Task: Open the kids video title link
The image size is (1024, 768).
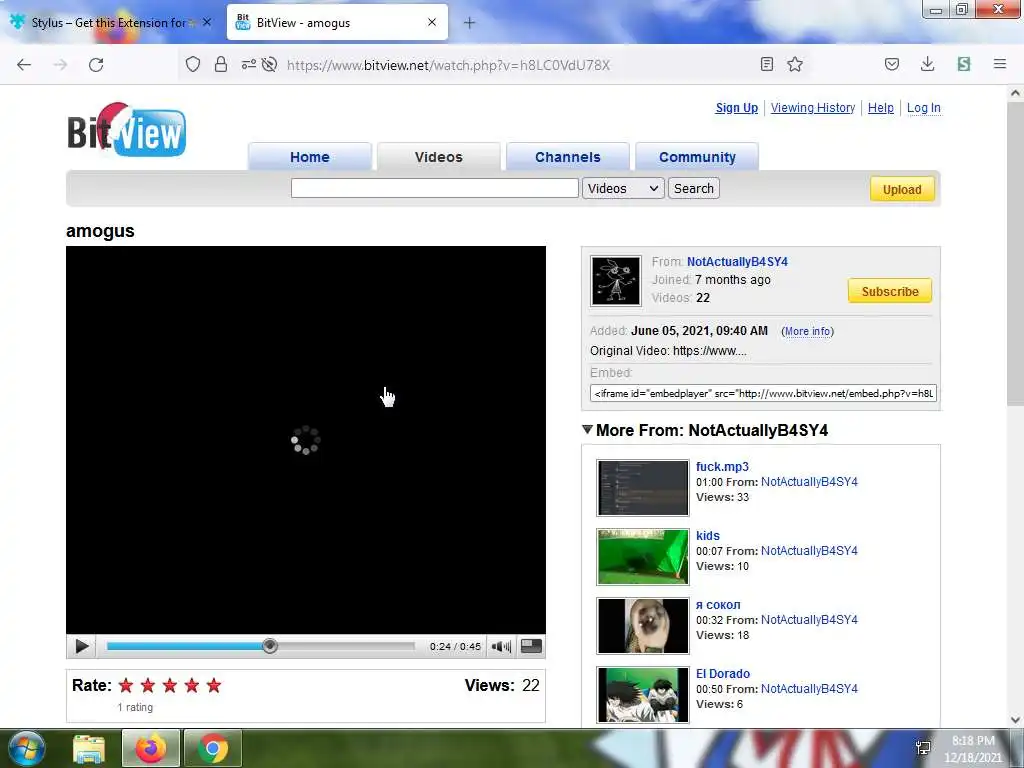Action: click(707, 536)
